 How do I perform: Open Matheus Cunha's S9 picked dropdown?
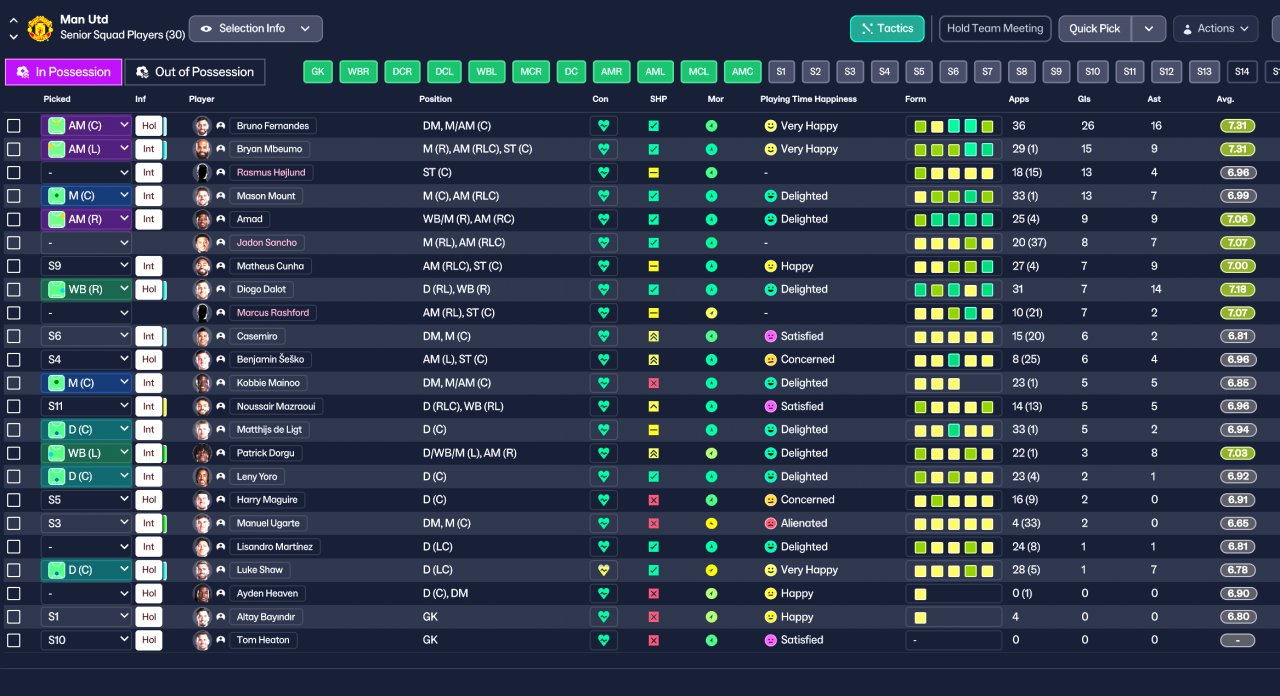87,266
